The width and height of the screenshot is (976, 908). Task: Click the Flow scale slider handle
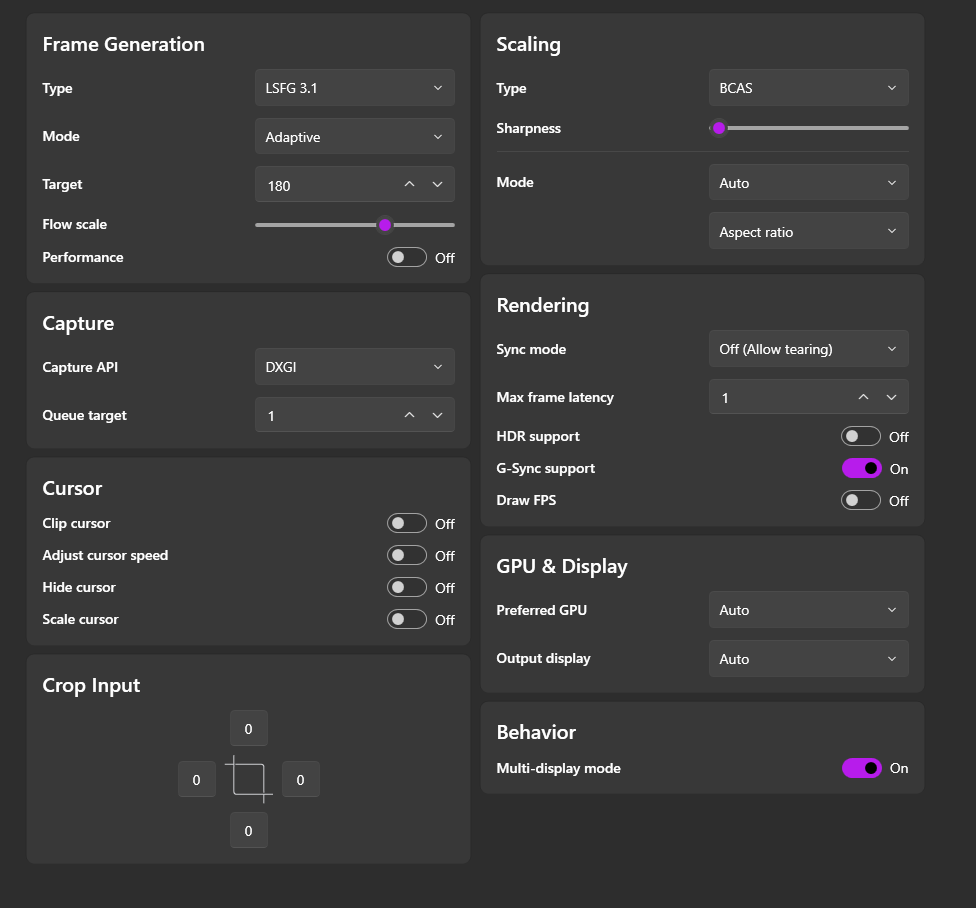385,225
